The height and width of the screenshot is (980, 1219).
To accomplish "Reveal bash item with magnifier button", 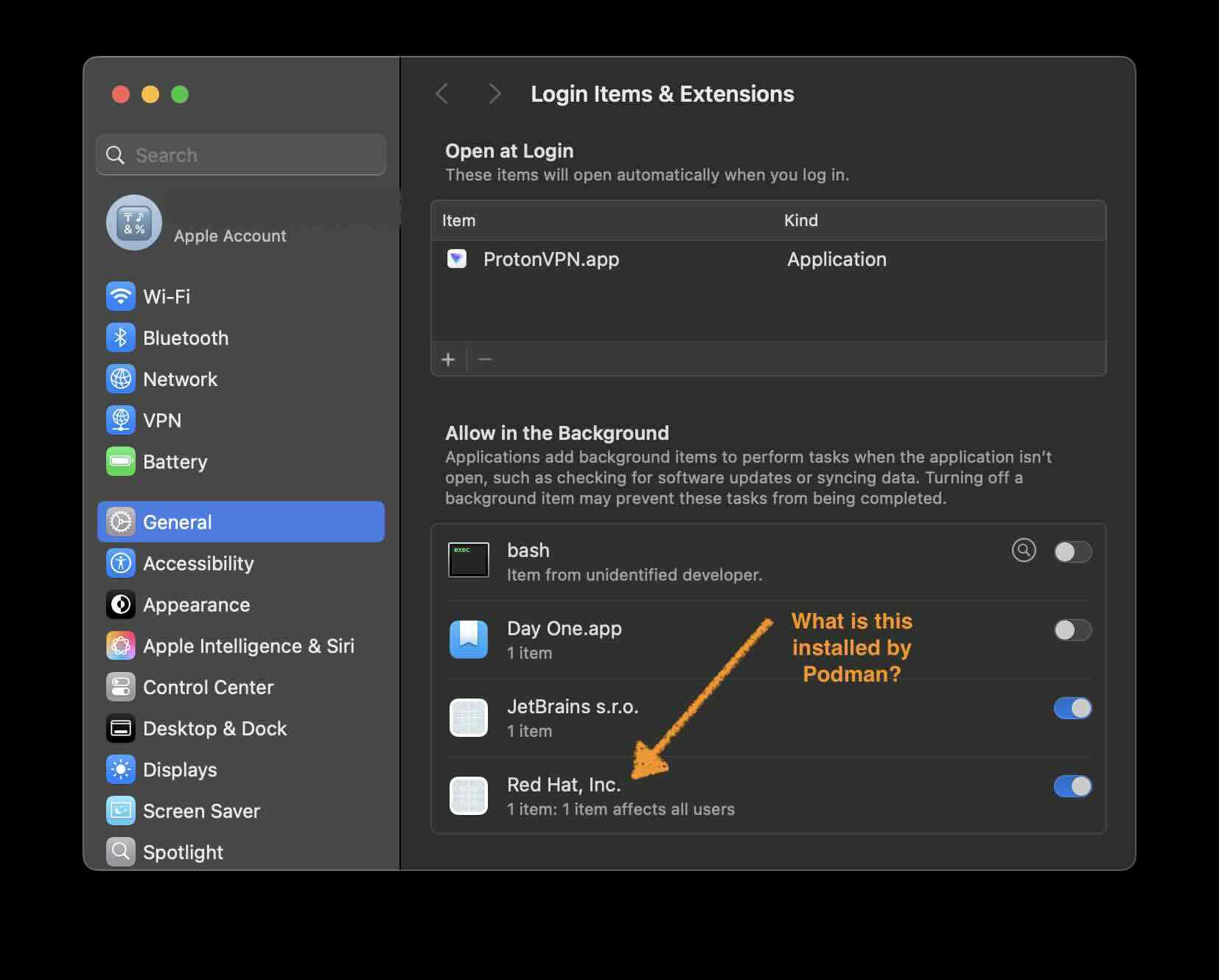I will click(1024, 550).
